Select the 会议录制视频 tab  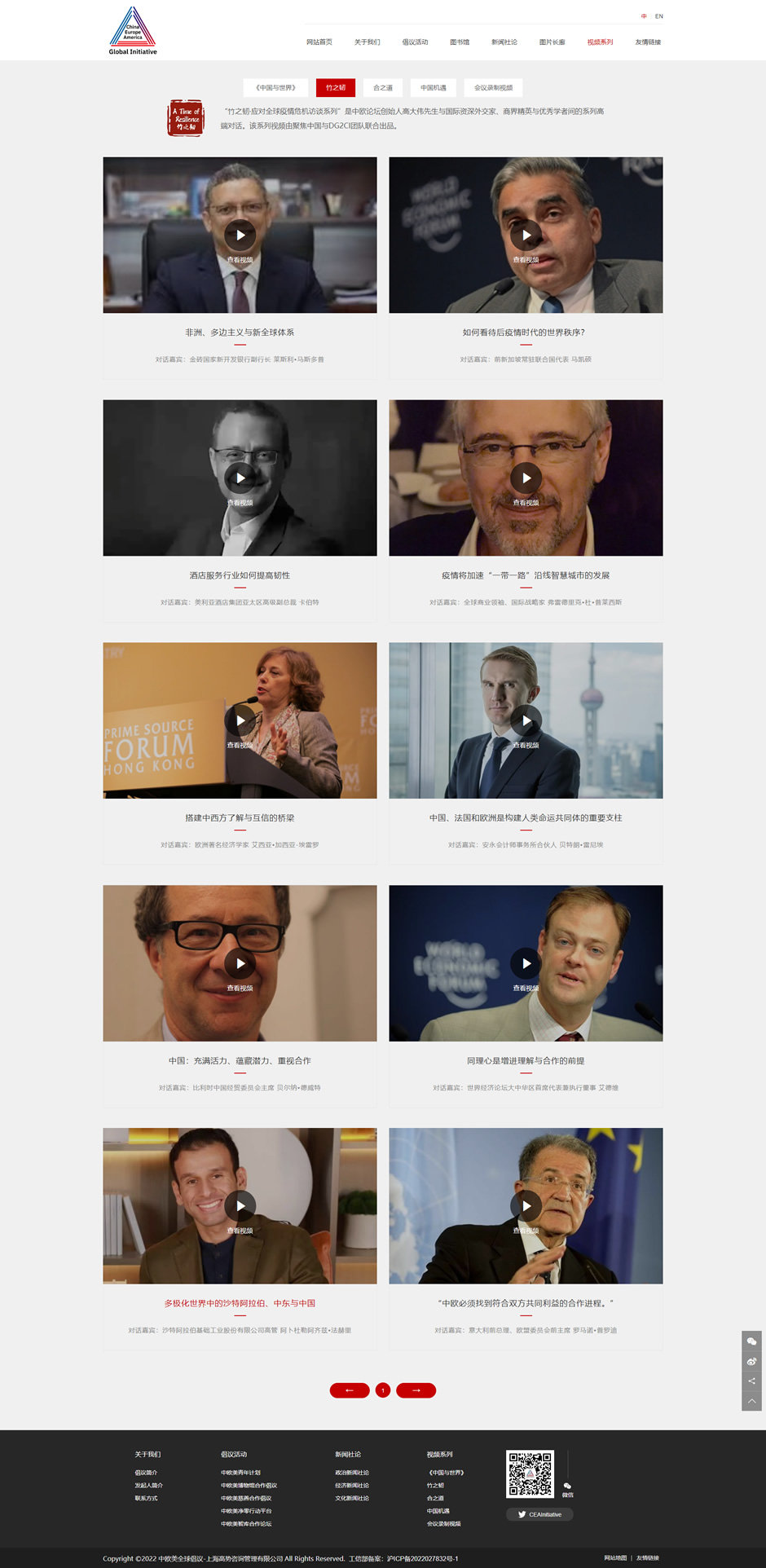[494, 87]
